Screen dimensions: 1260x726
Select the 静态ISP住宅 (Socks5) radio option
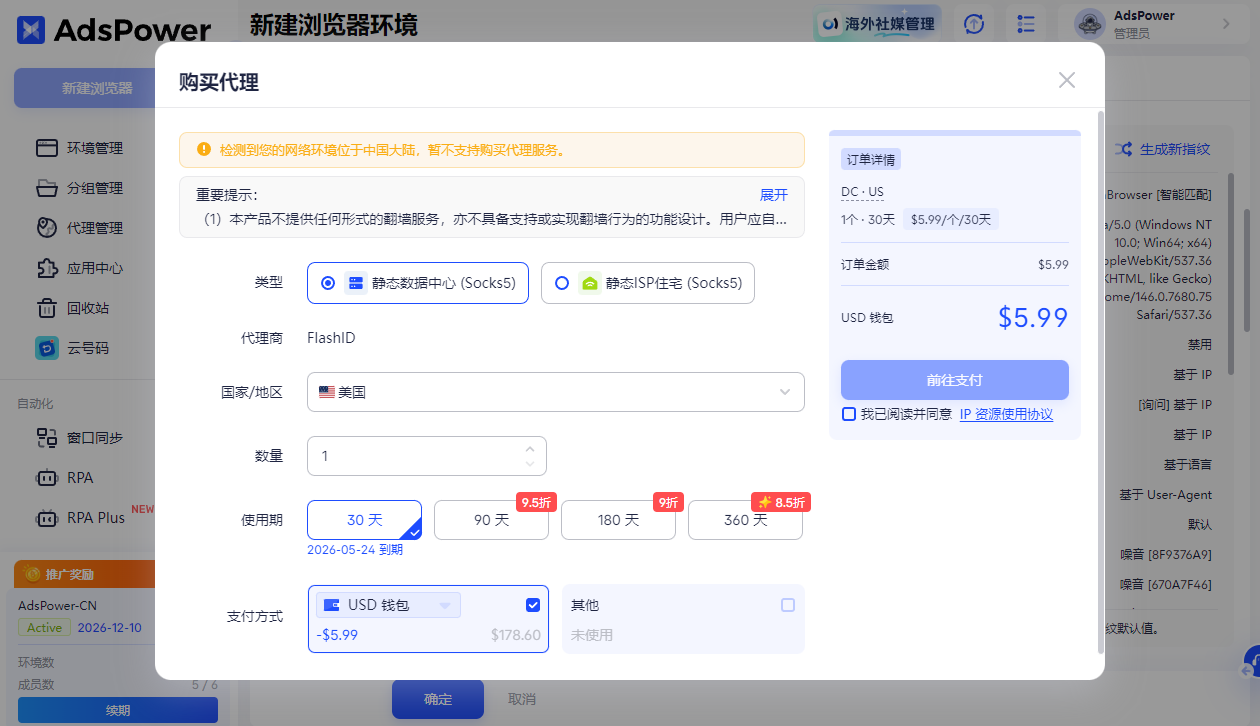click(x=561, y=283)
